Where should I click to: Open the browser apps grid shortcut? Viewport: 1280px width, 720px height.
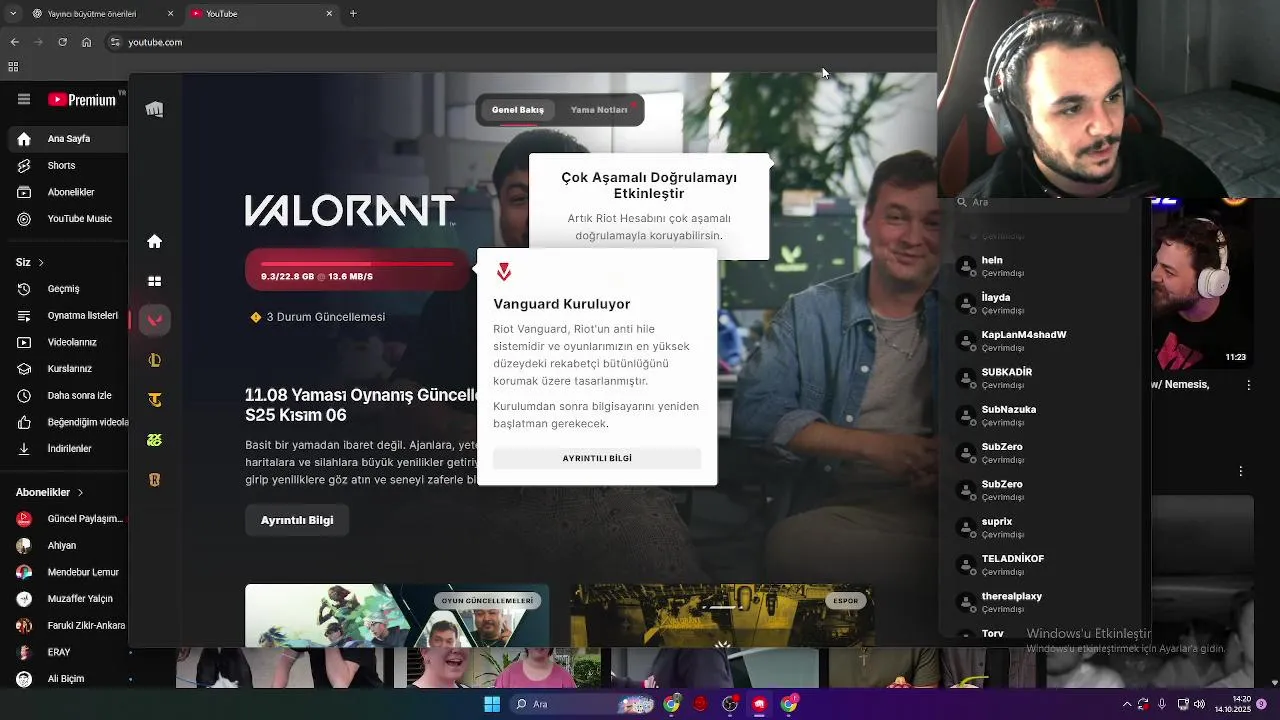pos(13,67)
